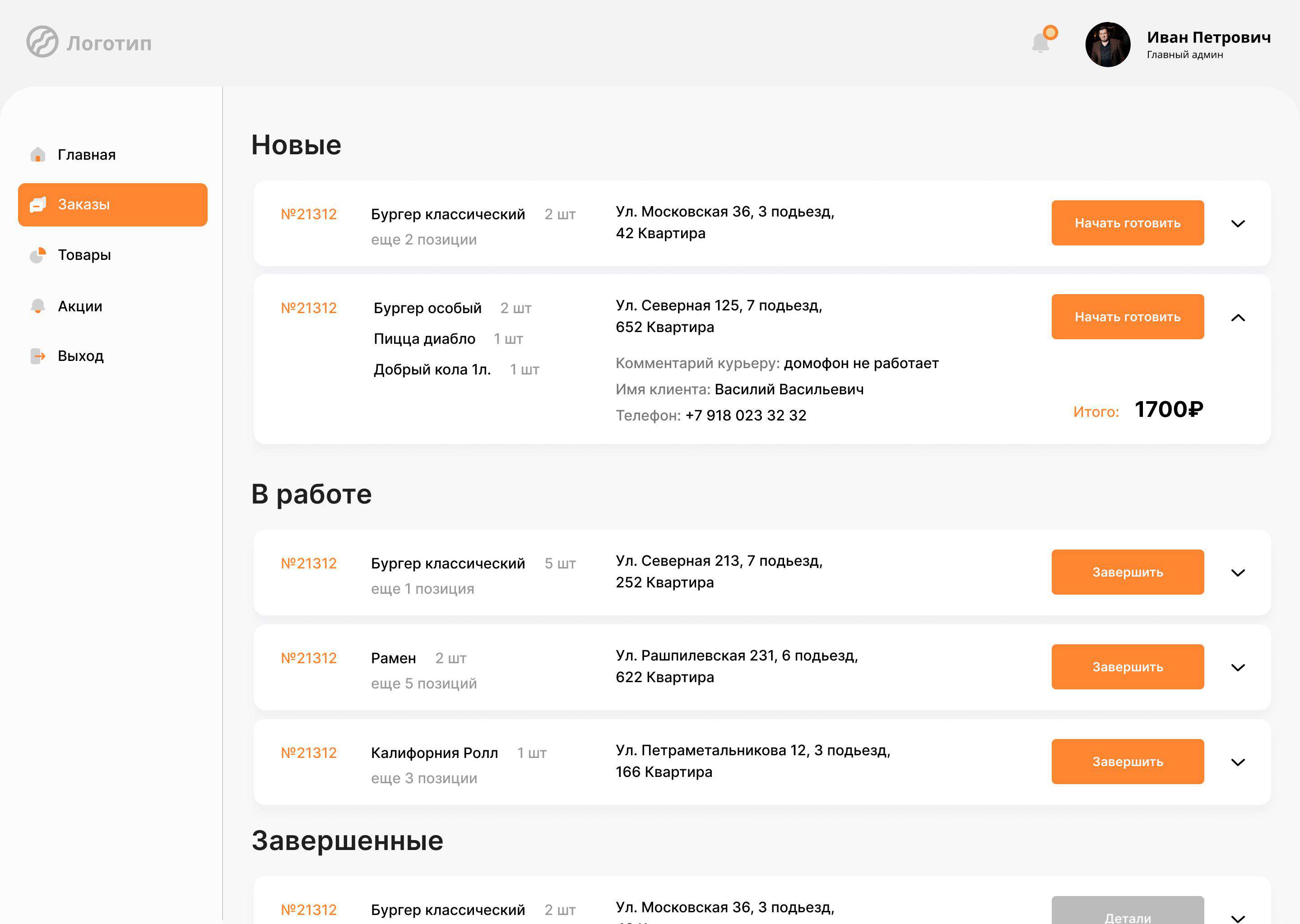Image resolution: width=1300 pixels, height=924 pixels.
Task: Go to the Товары menu section
Action: (84, 255)
